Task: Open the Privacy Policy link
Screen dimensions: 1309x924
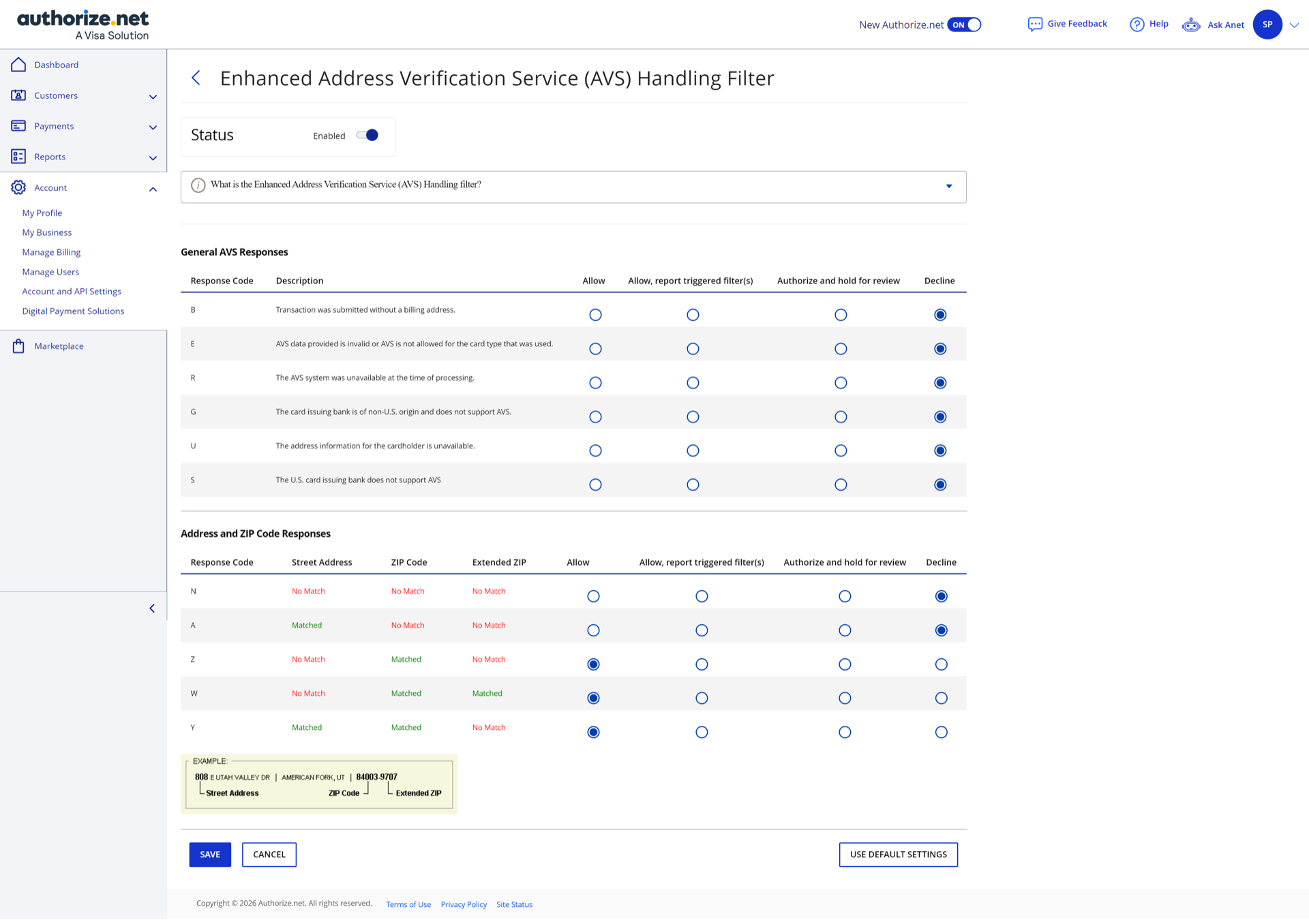Action: click(464, 905)
